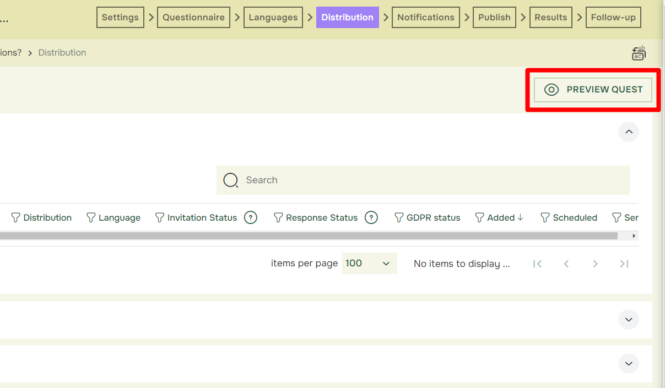Screen dimensions: 665x388
Task: Collapse the expanded section with up chevron
Action: click(629, 132)
